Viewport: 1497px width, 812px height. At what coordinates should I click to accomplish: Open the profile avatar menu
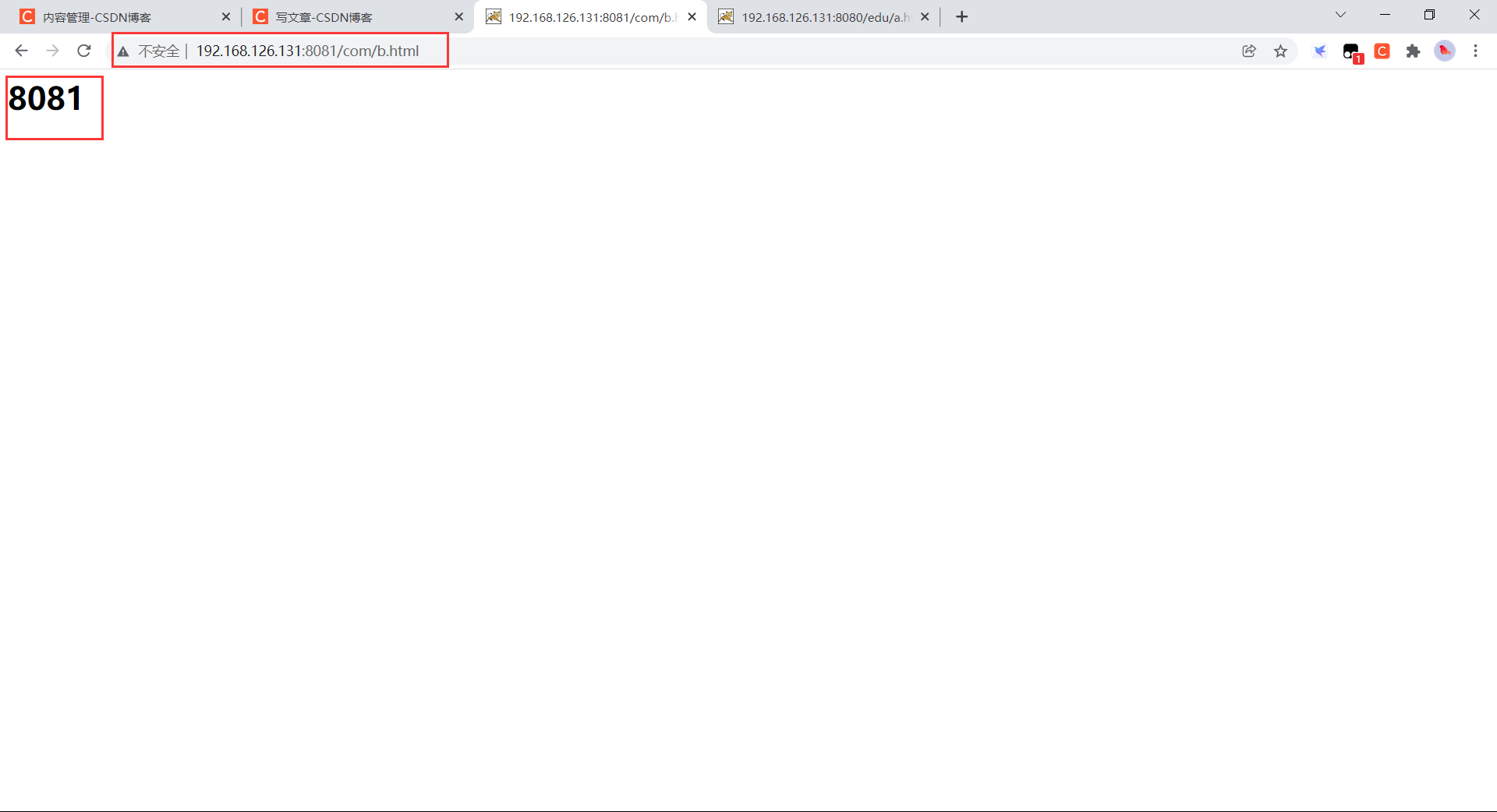tap(1445, 51)
